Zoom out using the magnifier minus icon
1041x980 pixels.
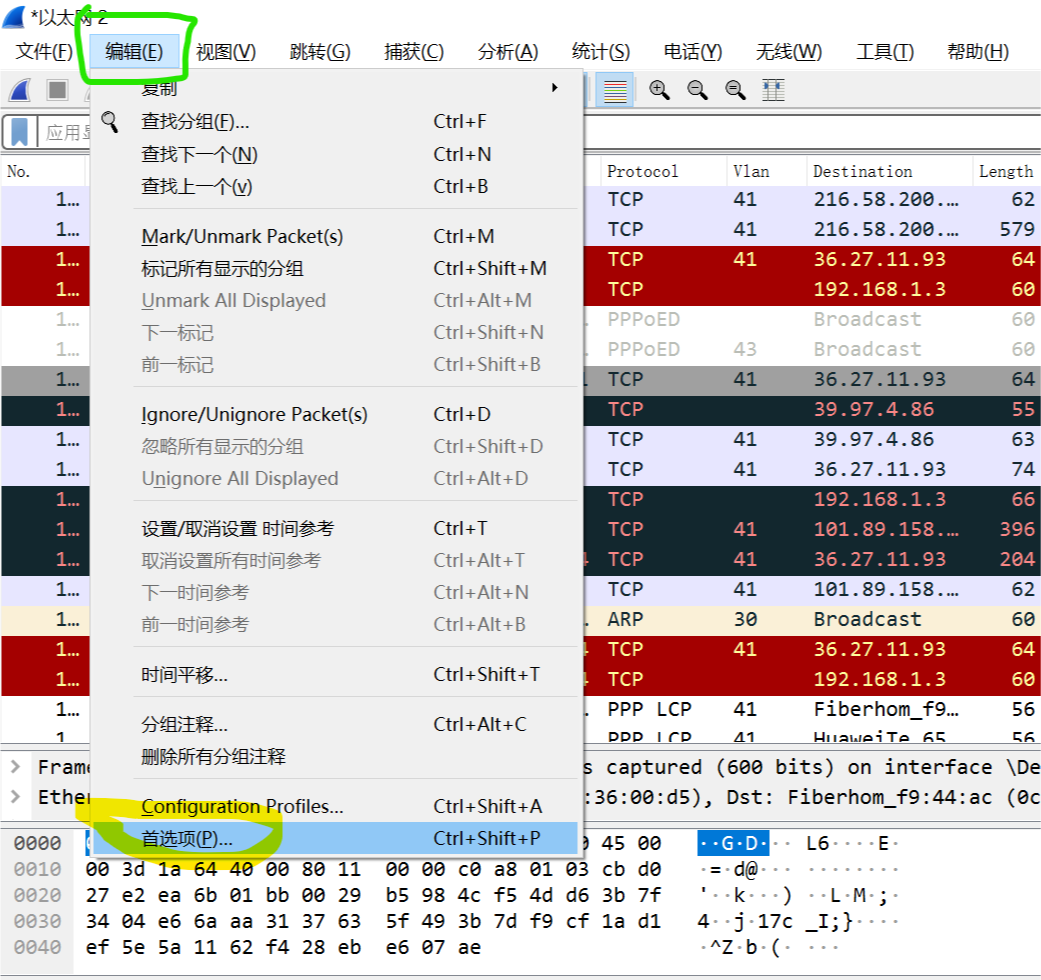697,90
